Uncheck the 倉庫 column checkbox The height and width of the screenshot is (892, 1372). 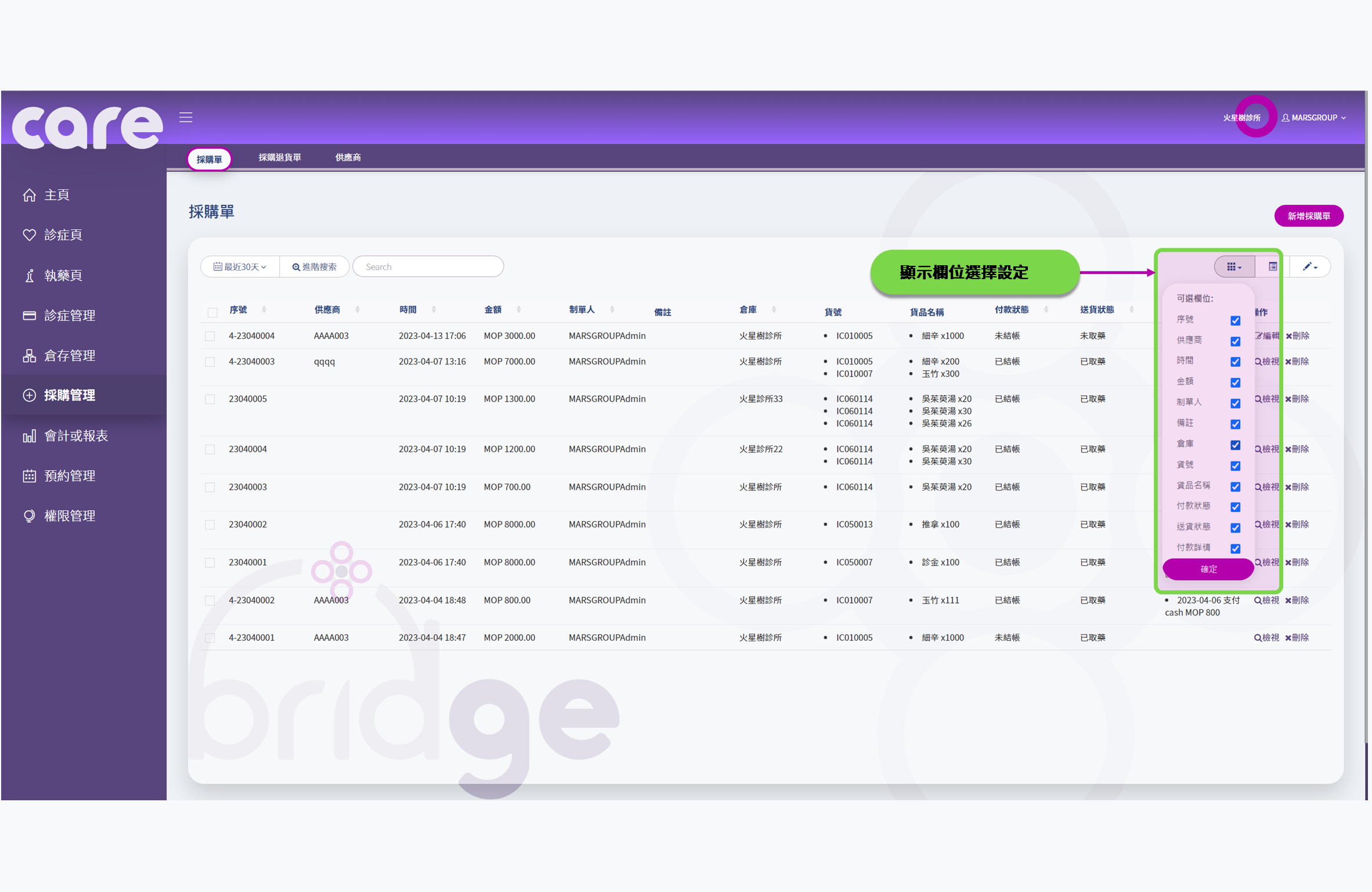click(x=1235, y=445)
